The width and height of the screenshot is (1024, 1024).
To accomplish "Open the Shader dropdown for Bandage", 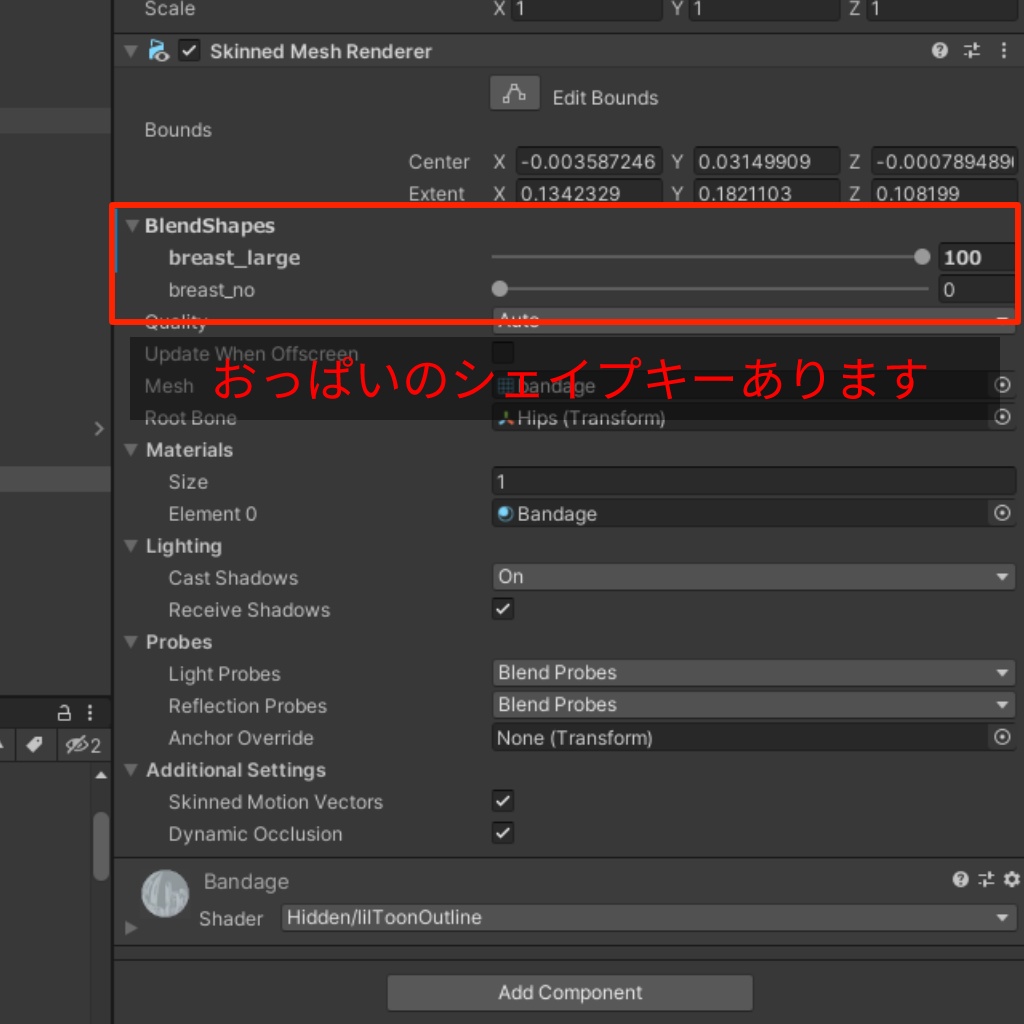I will tap(648, 918).
